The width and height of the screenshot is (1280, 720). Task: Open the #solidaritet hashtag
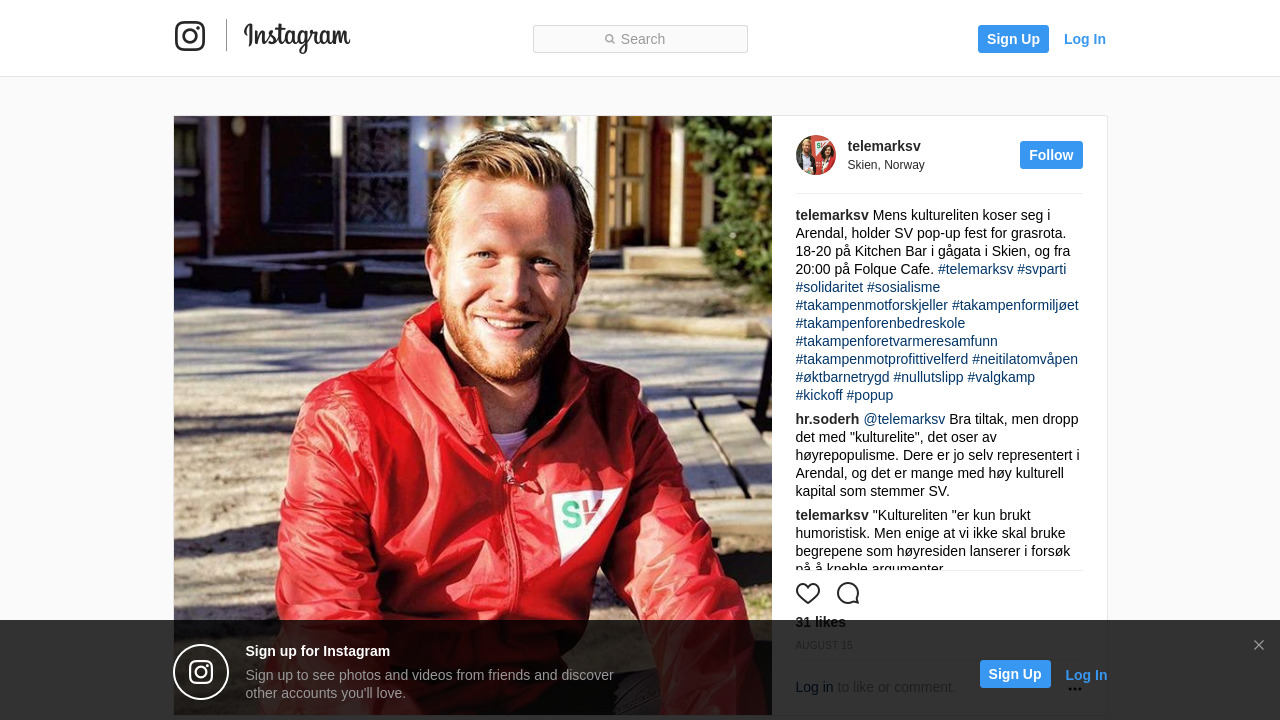pos(829,287)
